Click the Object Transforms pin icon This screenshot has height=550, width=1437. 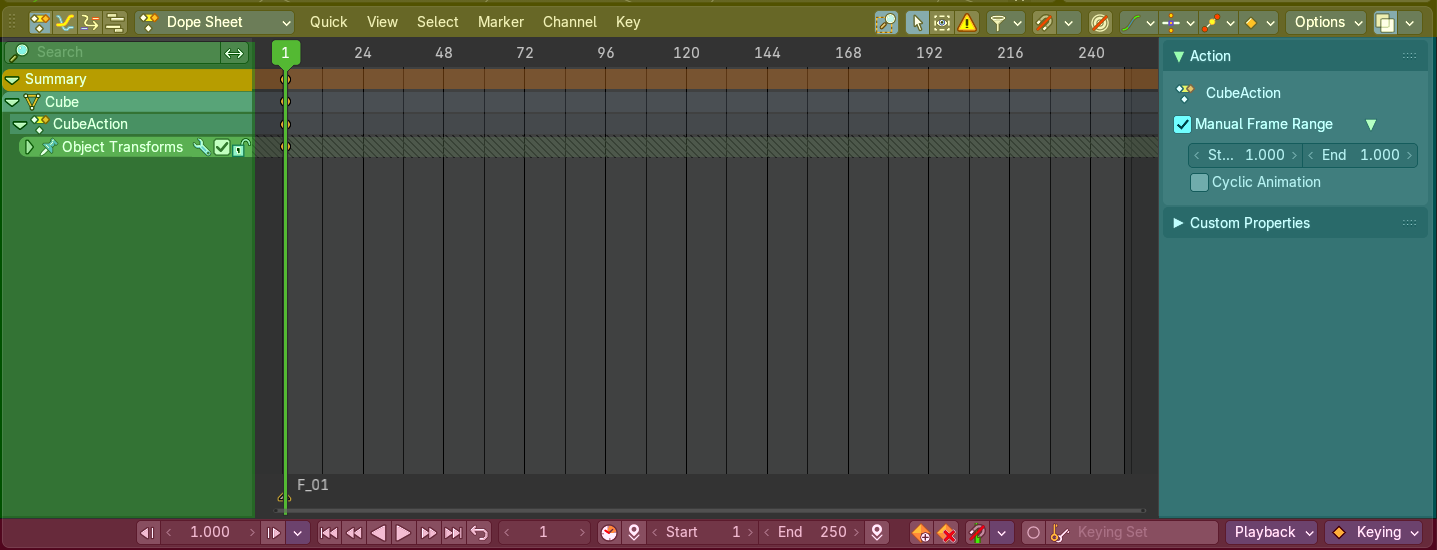click(x=48, y=147)
